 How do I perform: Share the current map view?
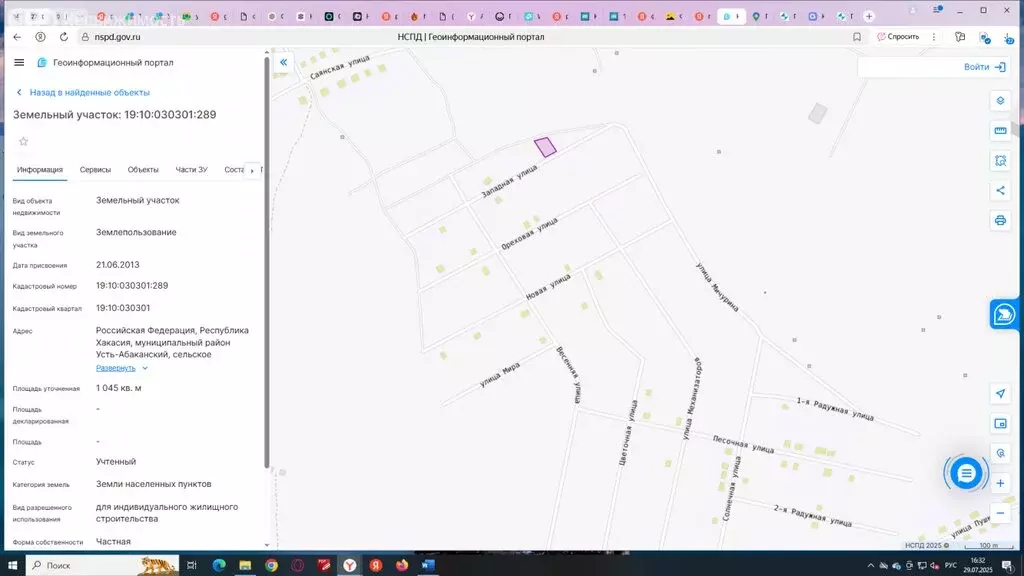coord(1000,190)
